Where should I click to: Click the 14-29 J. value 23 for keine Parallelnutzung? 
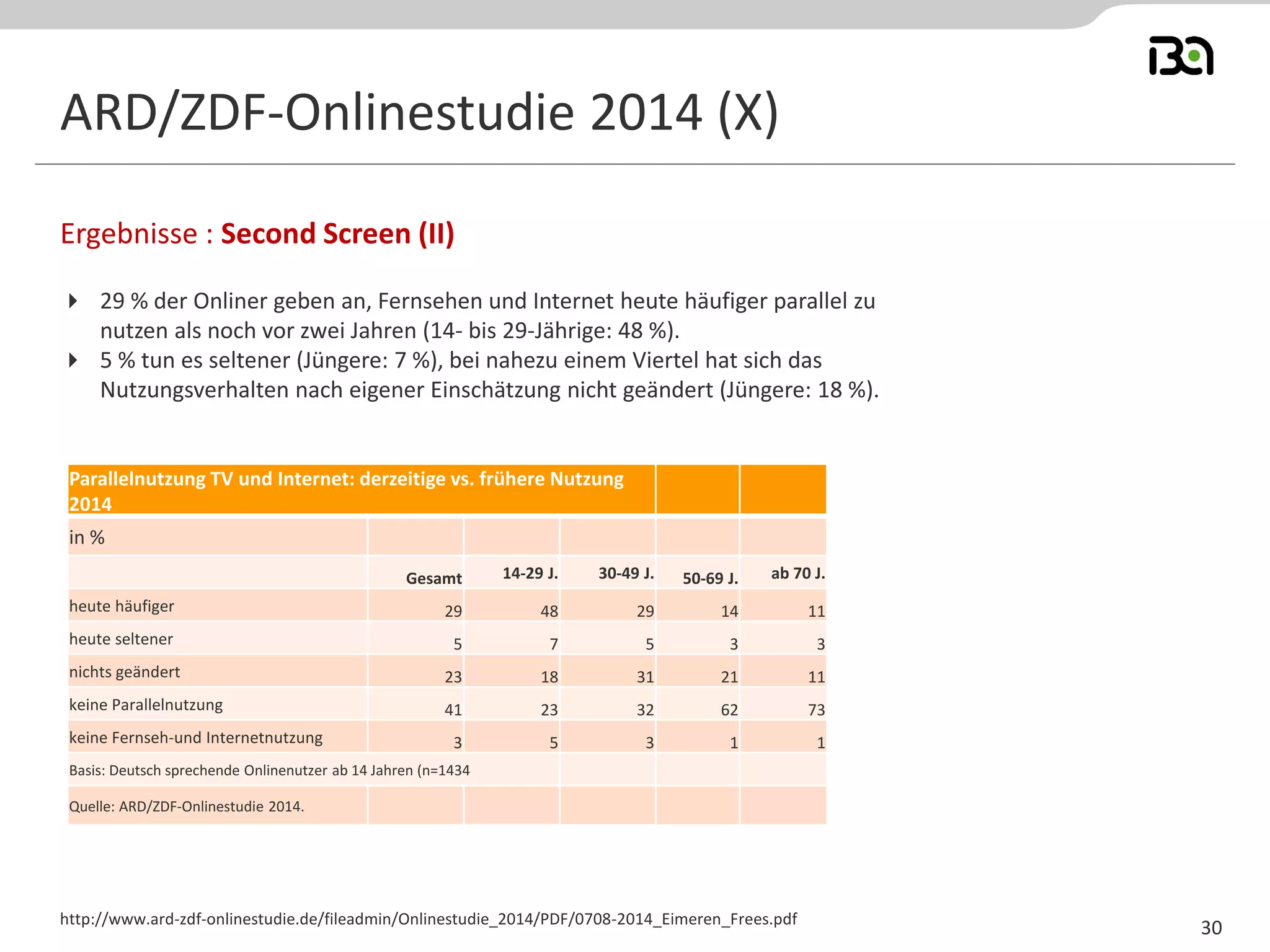[x=549, y=710]
